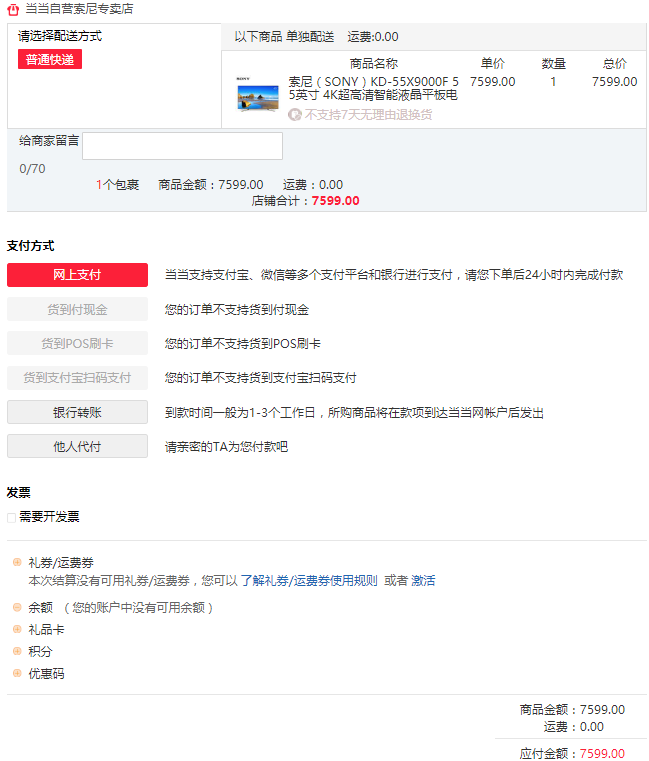
Task: Choose 他人代付 payment method
Action: click(77, 446)
